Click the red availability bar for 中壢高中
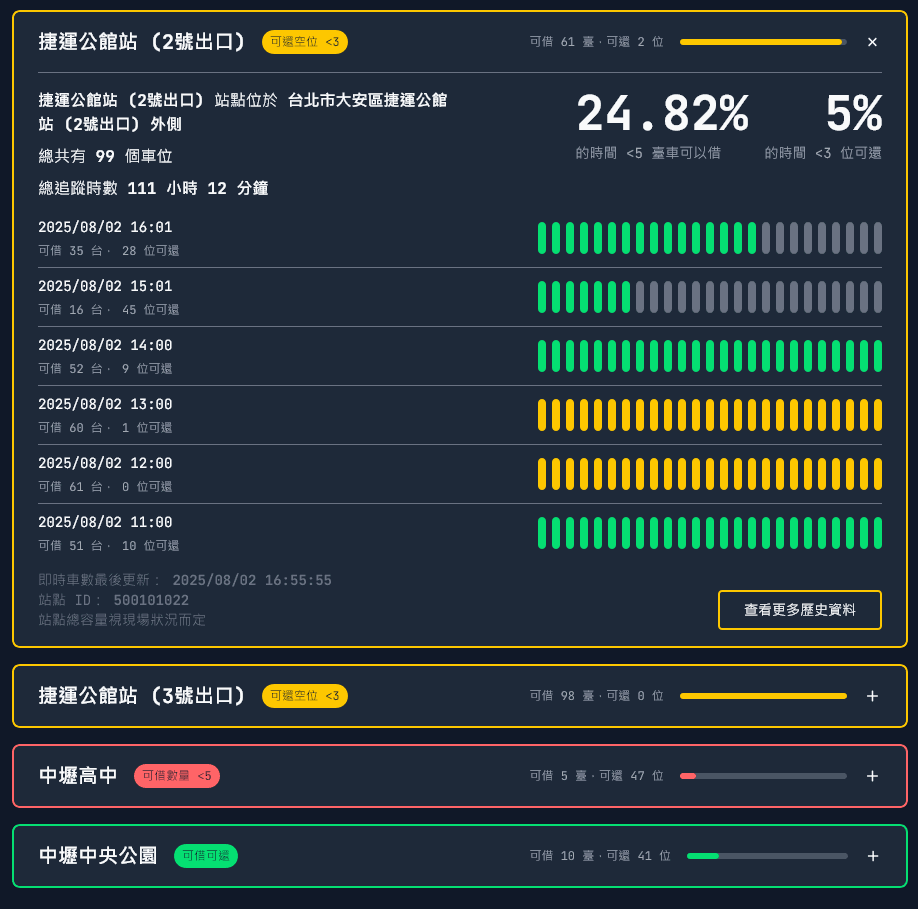Viewport: 918px width, 909px height. pyautogui.click(x=763, y=776)
